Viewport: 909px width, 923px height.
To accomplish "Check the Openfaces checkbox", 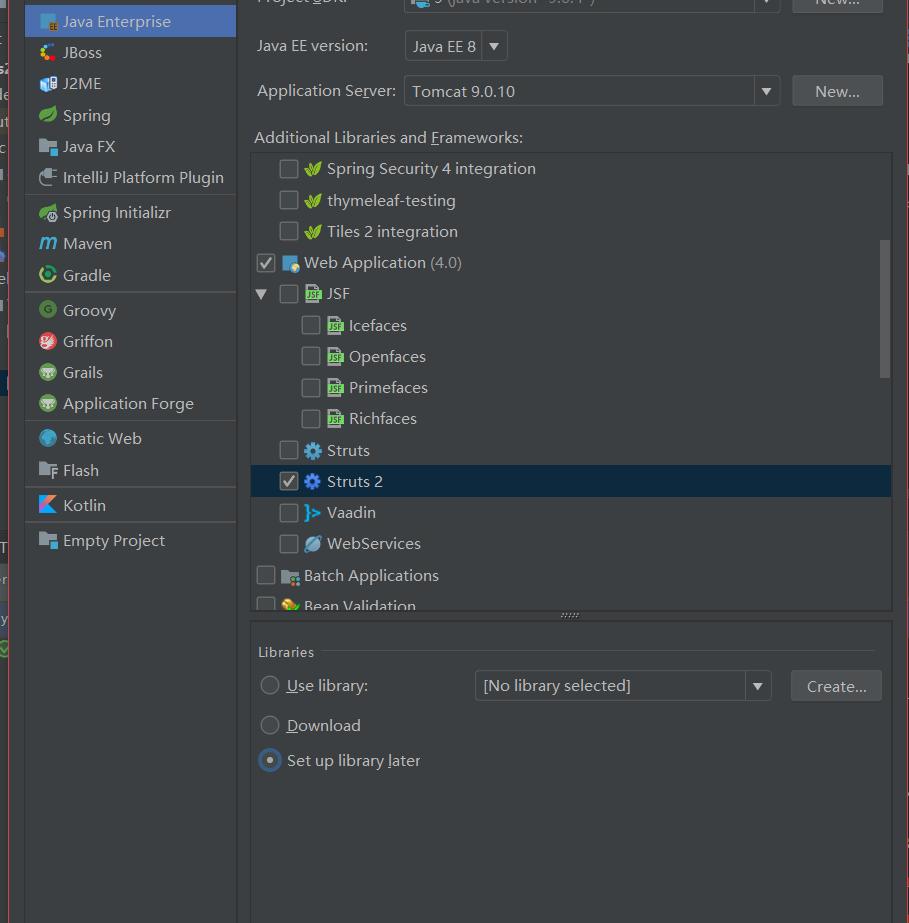I will pyautogui.click(x=311, y=356).
